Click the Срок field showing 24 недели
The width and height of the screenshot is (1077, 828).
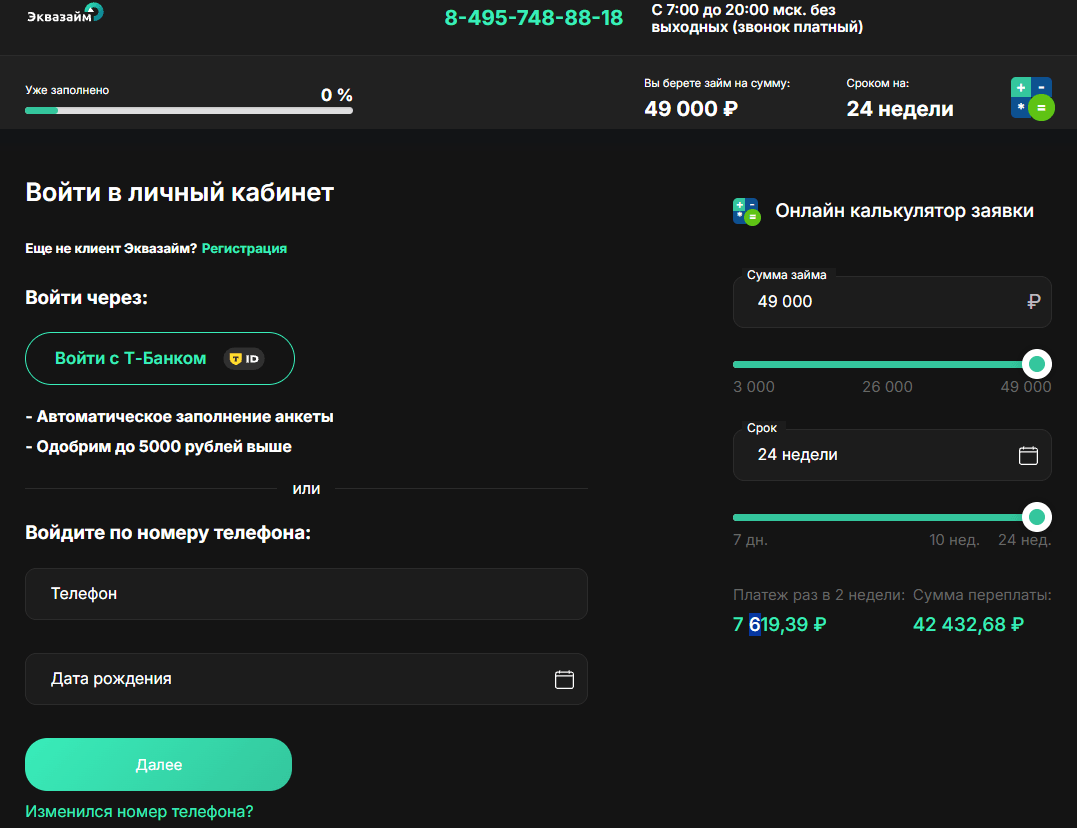tap(892, 456)
